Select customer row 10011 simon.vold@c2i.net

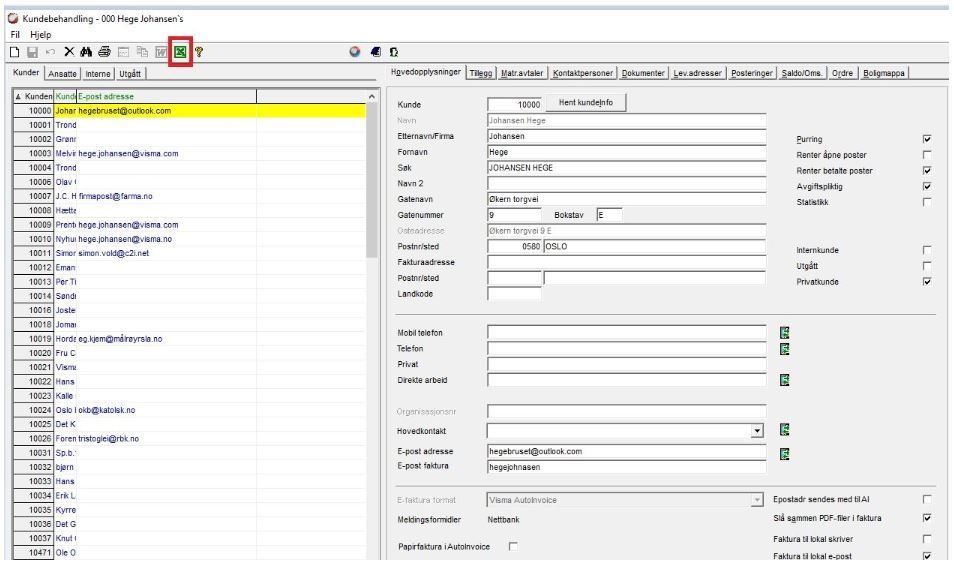(x=189, y=253)
